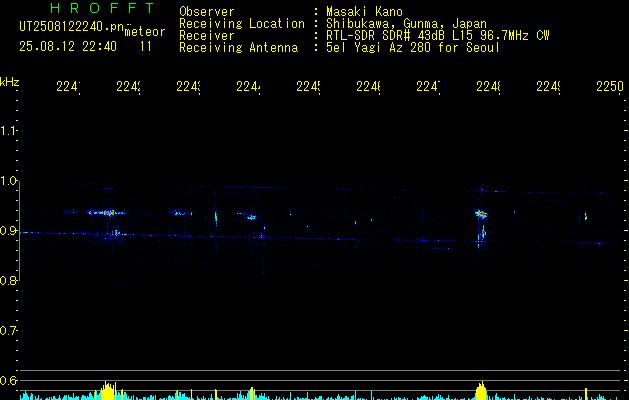Click the meteor count value 11
Viewport: 629px width, 400px height.
(146, 47)
